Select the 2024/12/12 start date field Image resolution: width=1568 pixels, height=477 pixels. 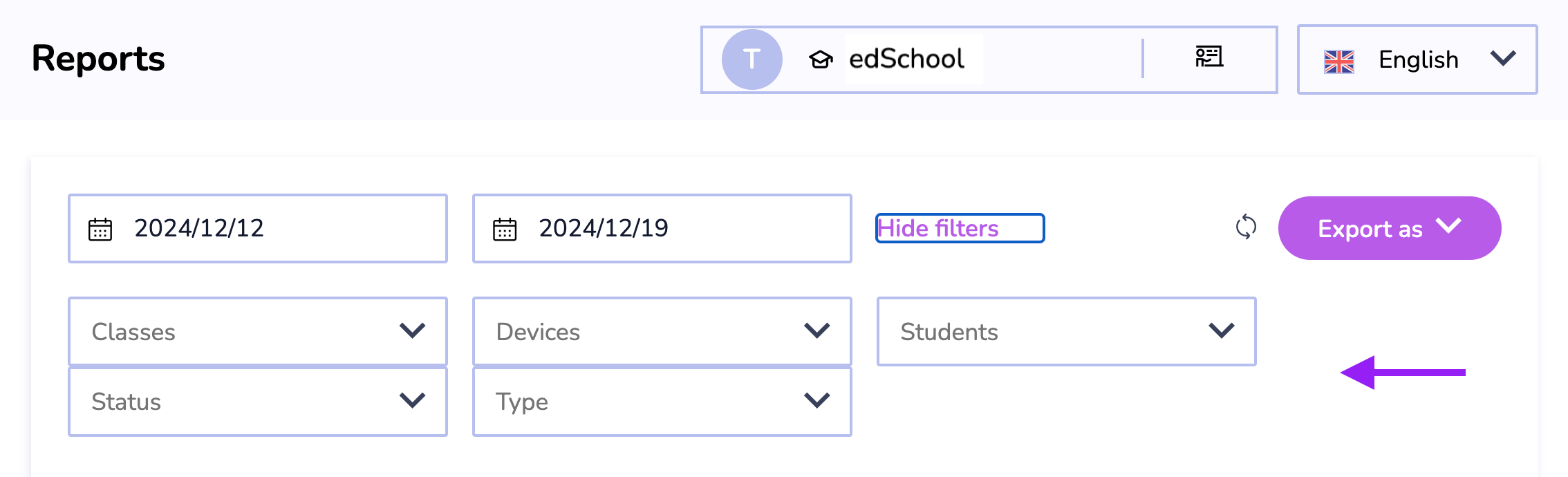point(258,228)
